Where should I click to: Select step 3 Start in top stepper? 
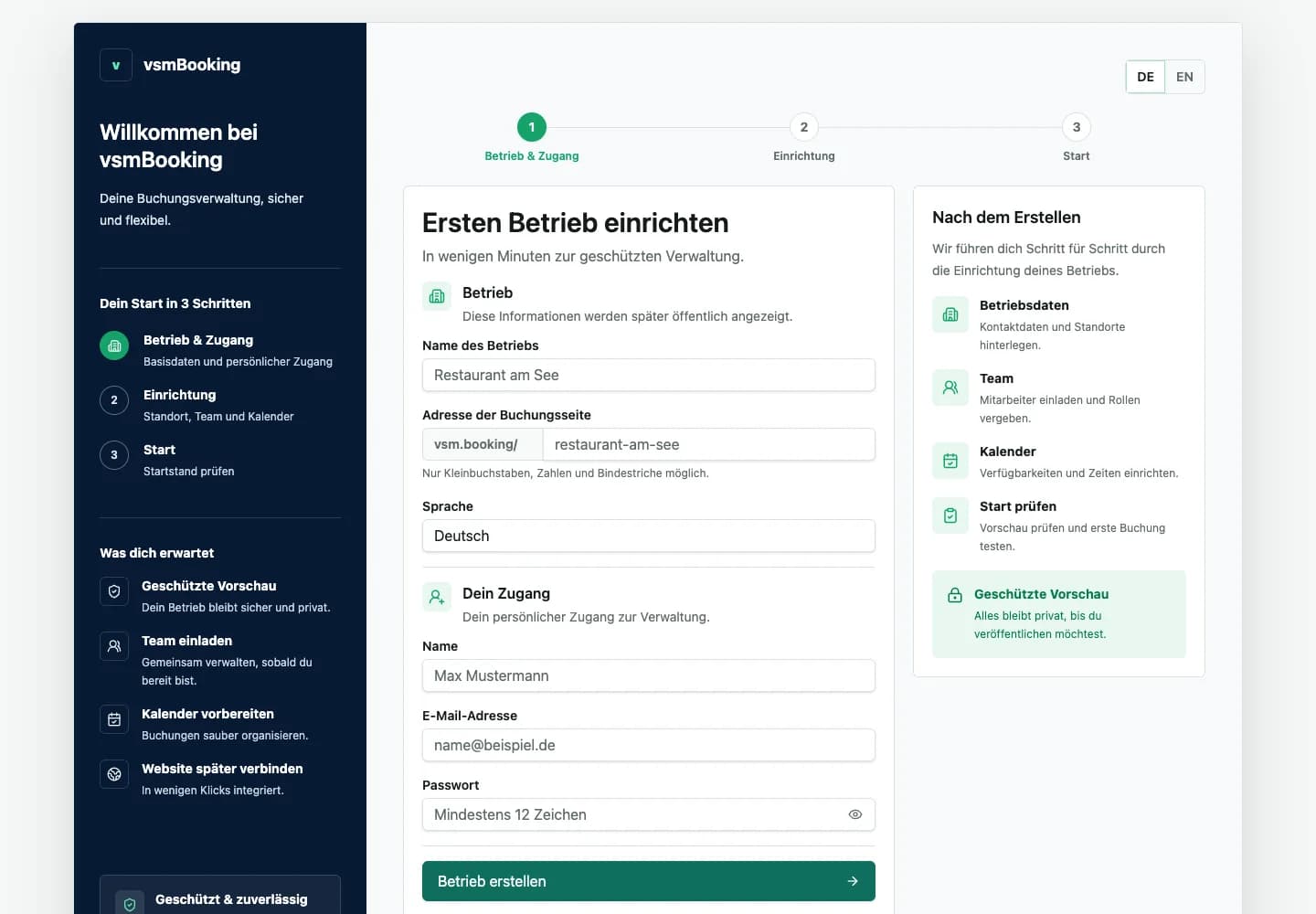[1077, 137]
